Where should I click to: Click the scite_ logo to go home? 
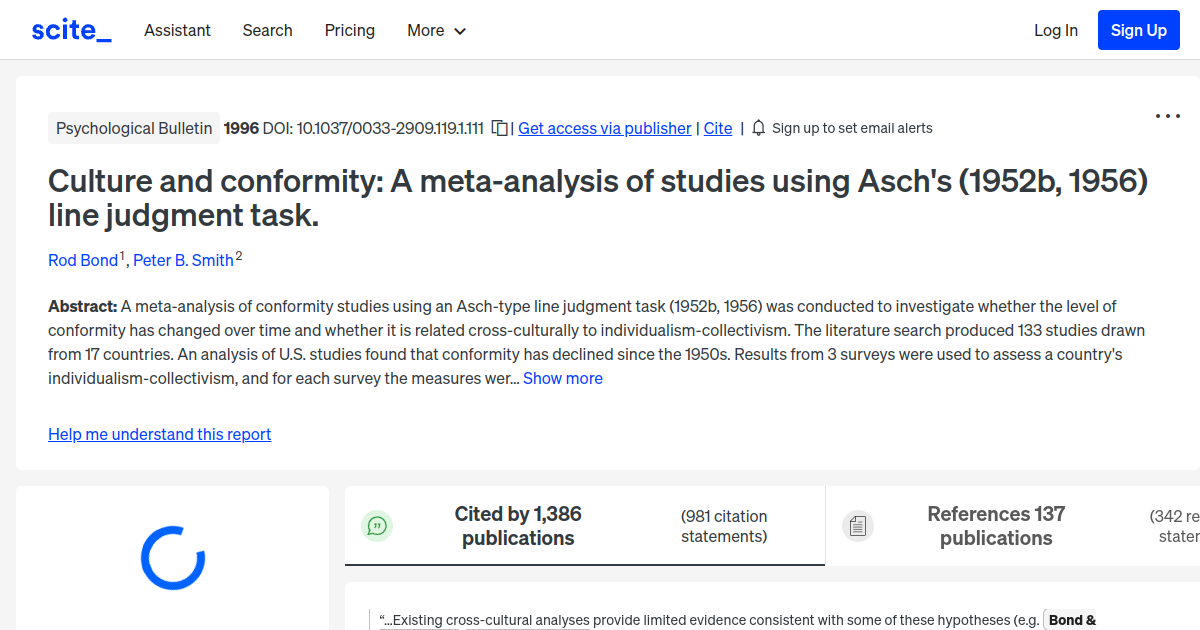pos(70,29)
